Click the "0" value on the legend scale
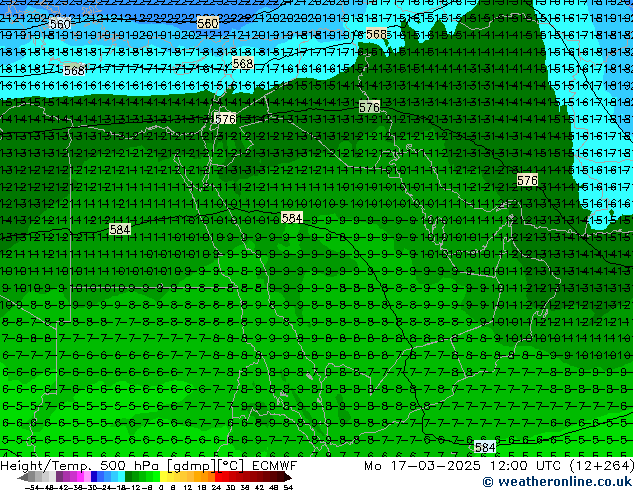The image size is (634, 490). tap(161, 487)
